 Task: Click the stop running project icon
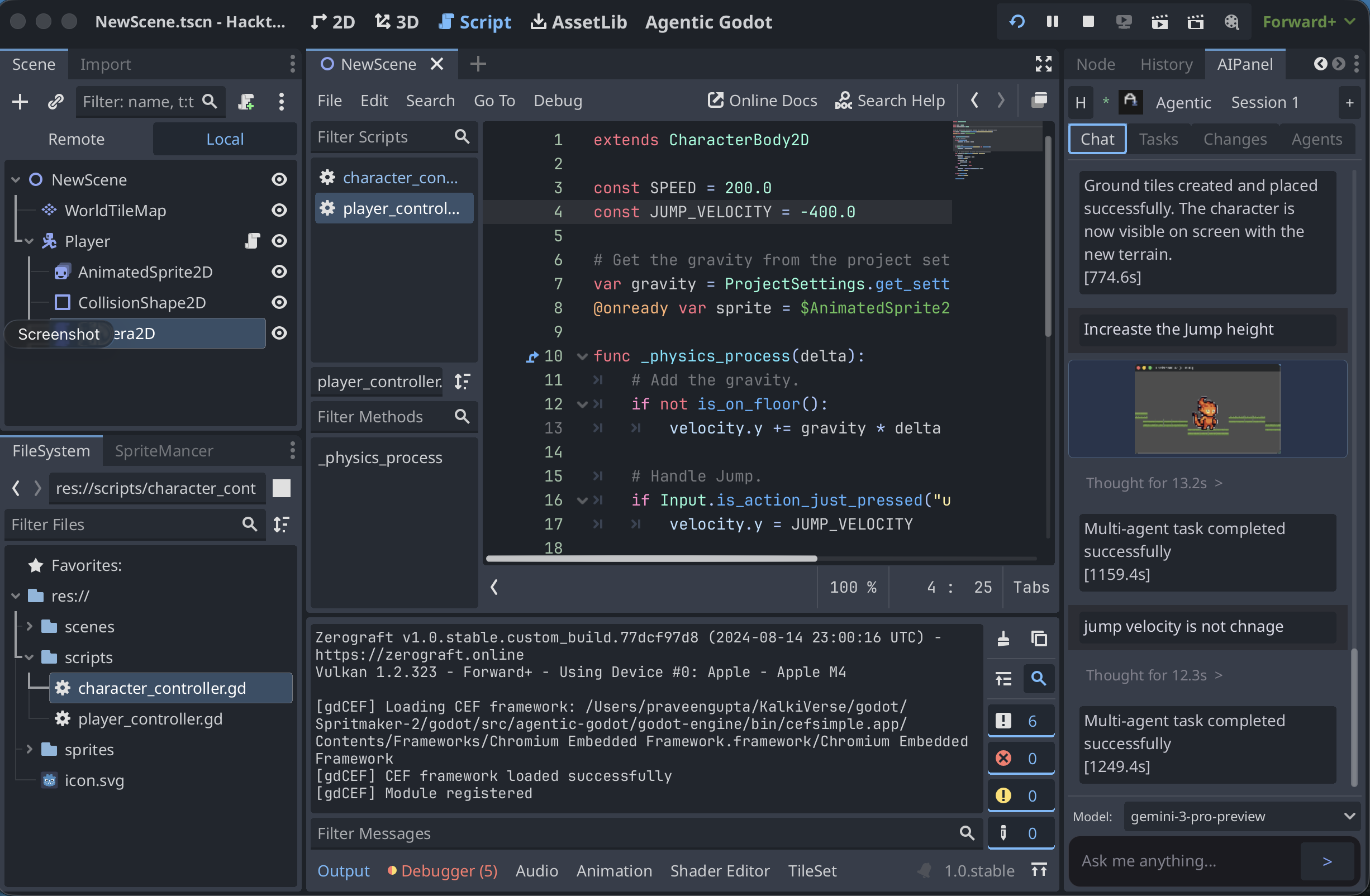(1088, 22)
